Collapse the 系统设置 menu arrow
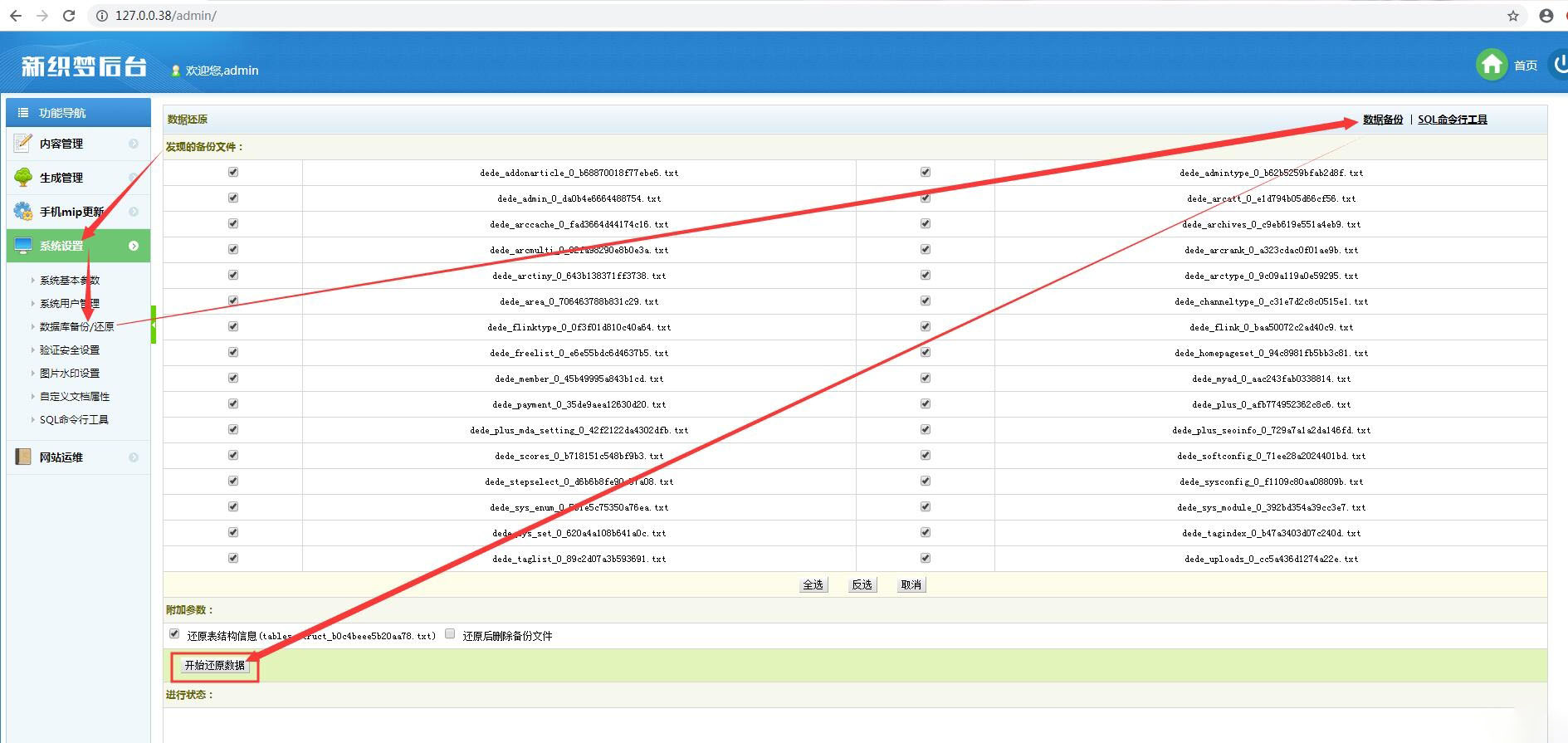 pyautogui.click(x=134, y=246)
